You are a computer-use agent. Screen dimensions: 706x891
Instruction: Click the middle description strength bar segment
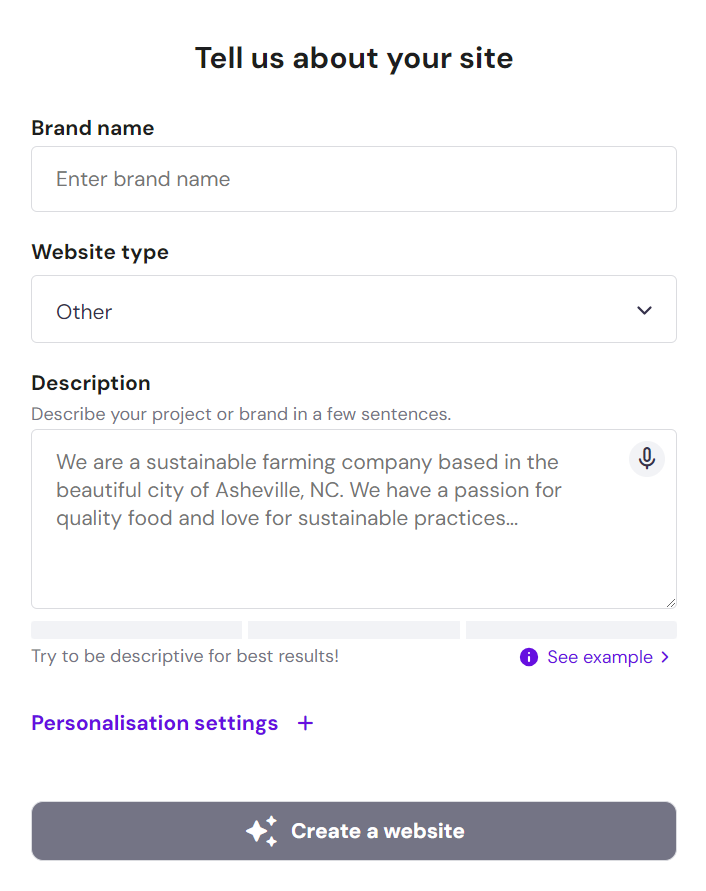pyautogui.click(x=353, y=630)
